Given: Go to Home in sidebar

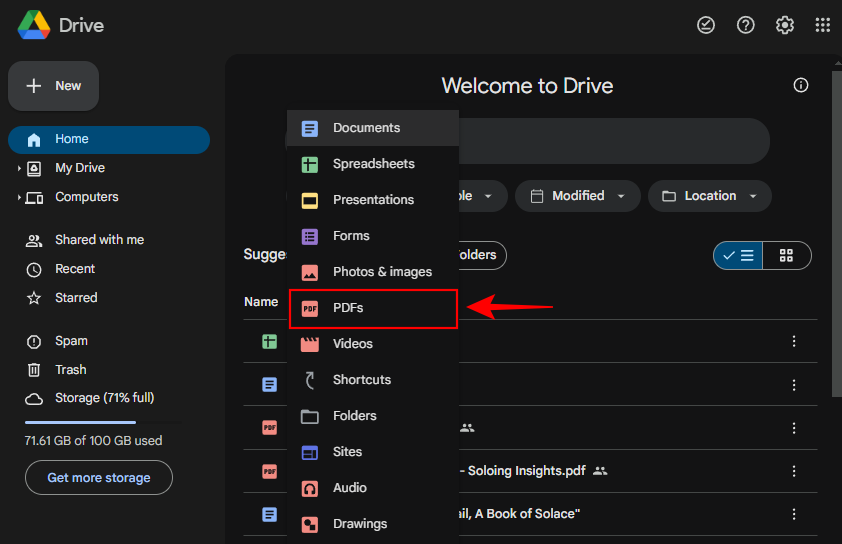Looking at the screenshot, I should (x=109, y=140).
